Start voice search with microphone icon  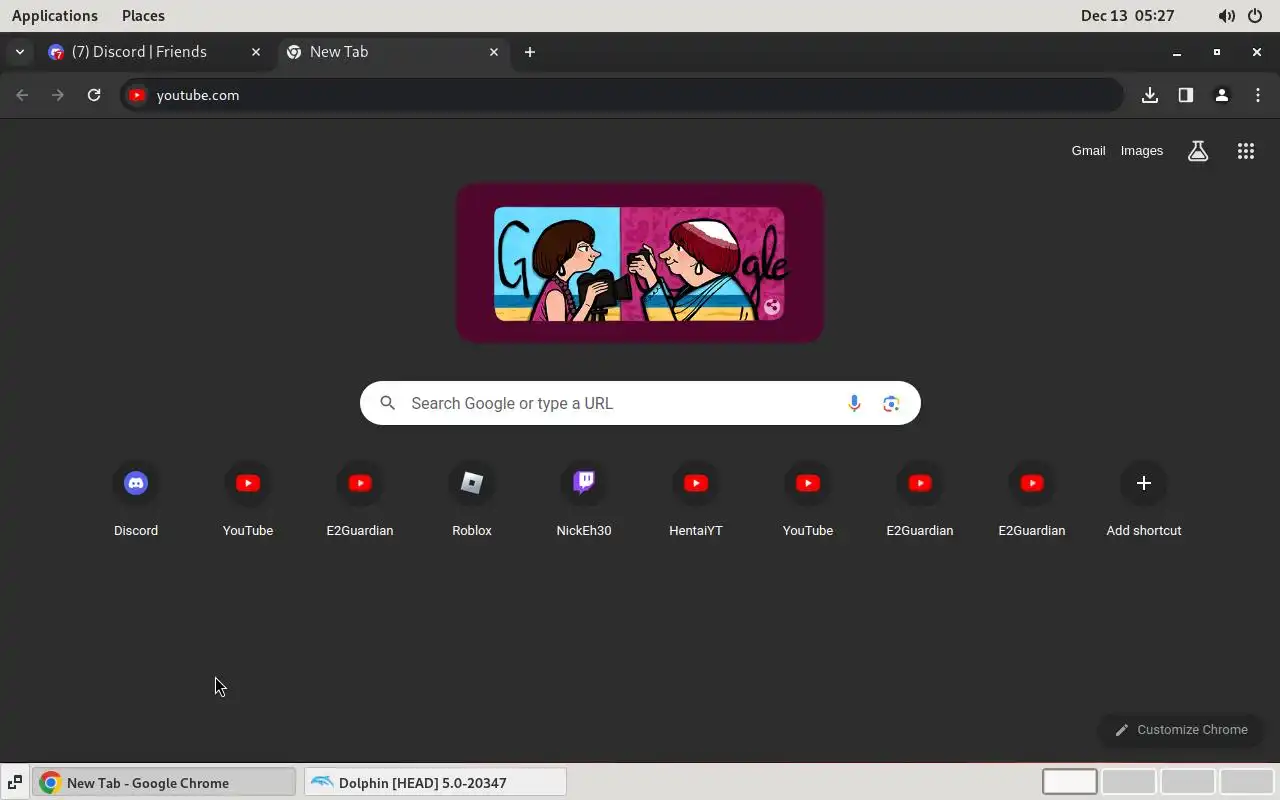pyautogui.click(x=854, y=403)
